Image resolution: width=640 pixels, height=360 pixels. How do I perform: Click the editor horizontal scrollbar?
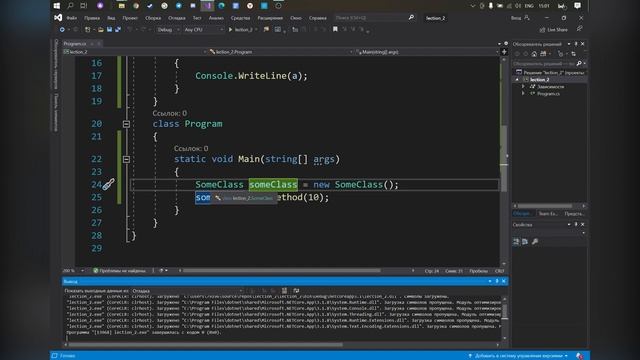coord(282,270)
